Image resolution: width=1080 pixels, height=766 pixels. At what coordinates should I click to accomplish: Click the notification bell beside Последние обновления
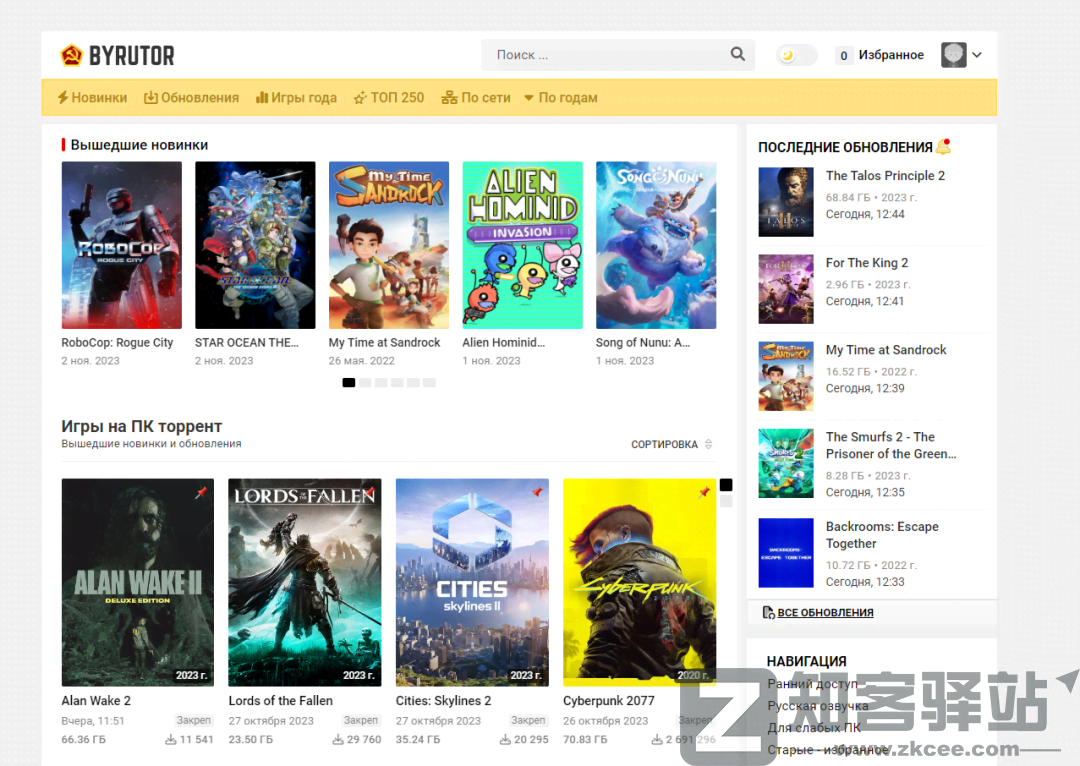click(x=943, y=147)
